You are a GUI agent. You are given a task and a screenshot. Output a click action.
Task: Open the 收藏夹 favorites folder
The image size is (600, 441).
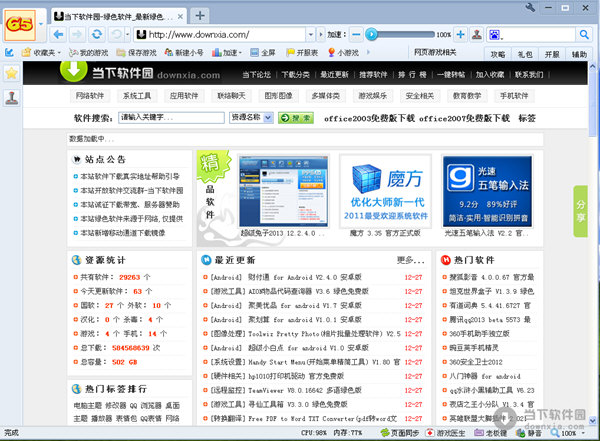pos(41,52)
